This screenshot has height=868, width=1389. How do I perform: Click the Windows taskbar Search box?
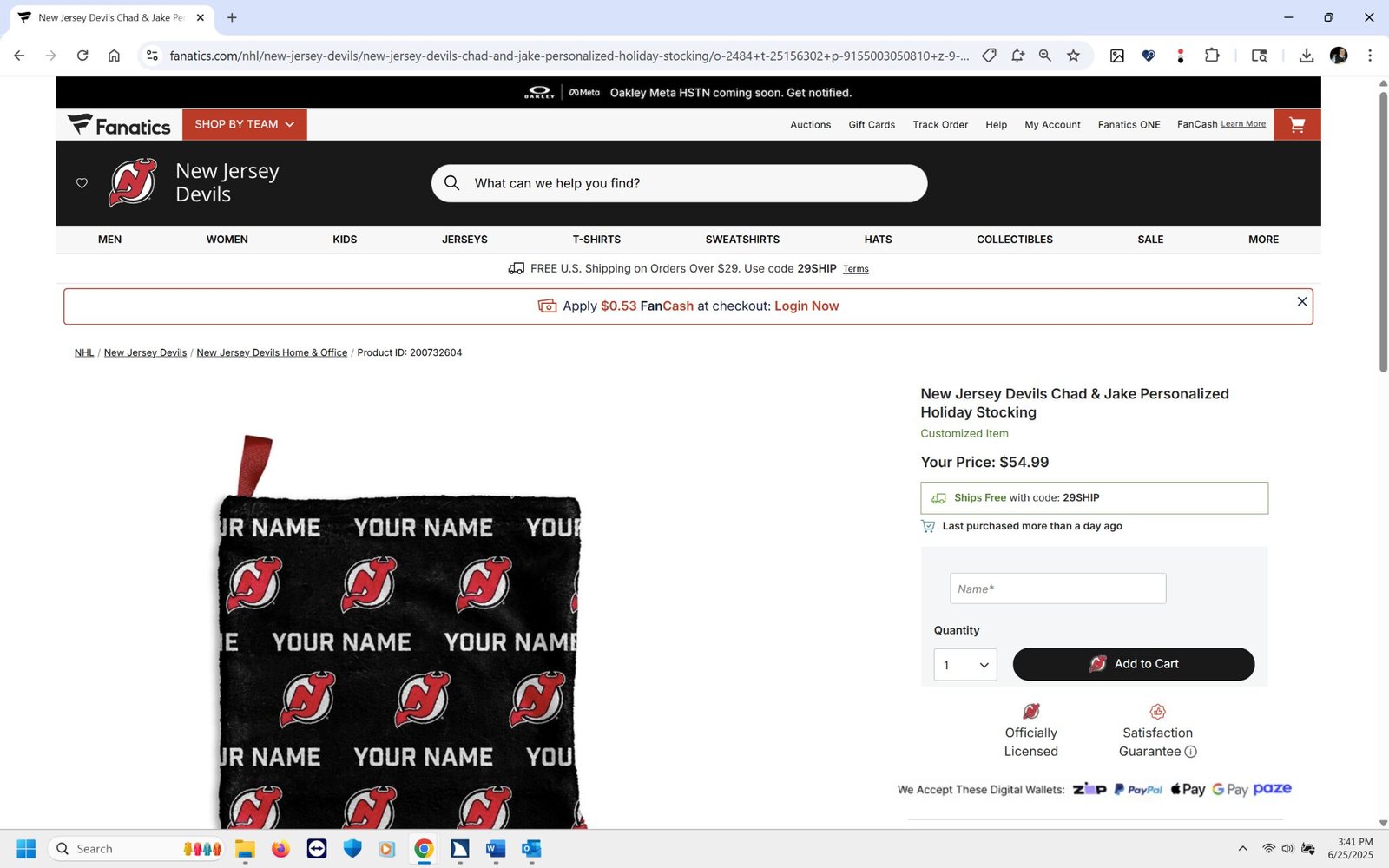pyautogui.click(x=137, y=849)
